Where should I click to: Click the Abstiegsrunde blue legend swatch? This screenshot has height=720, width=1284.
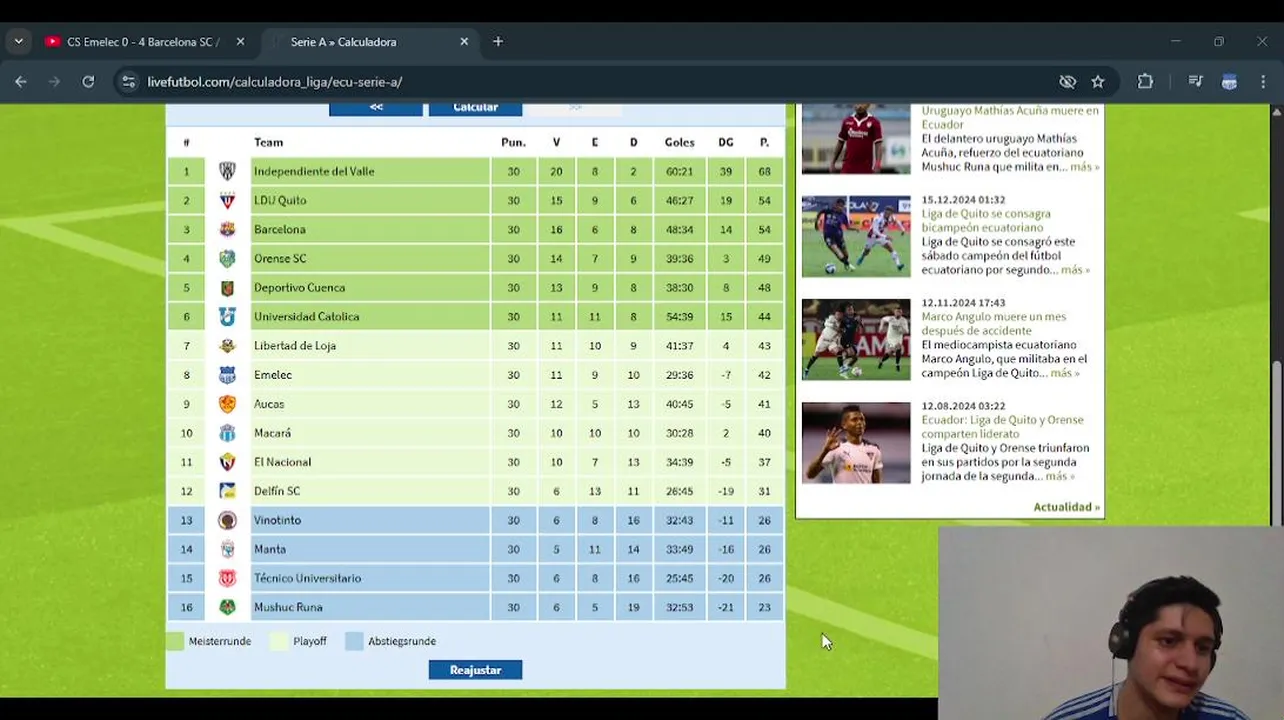coord(354,641)
